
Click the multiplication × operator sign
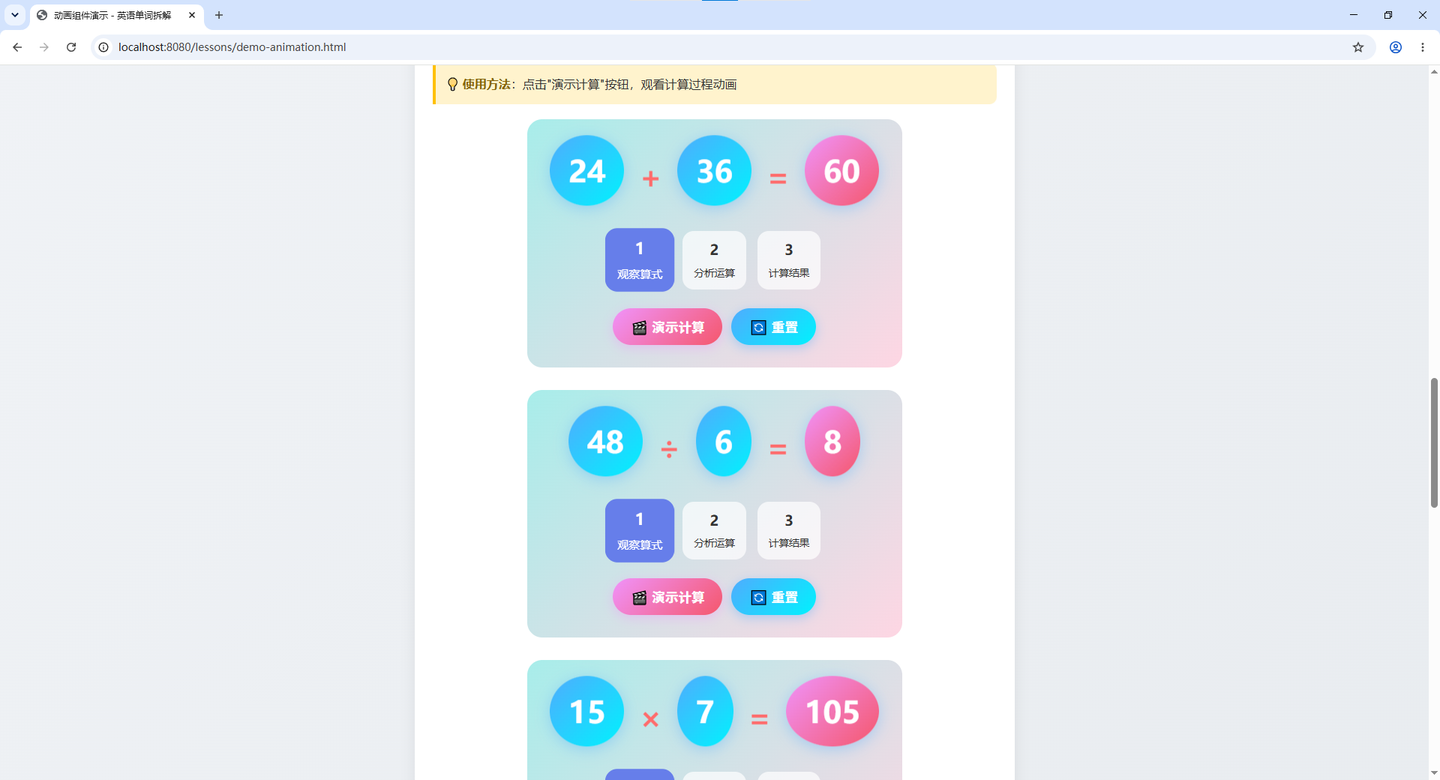pyautogui.click(x=650, y=719)
